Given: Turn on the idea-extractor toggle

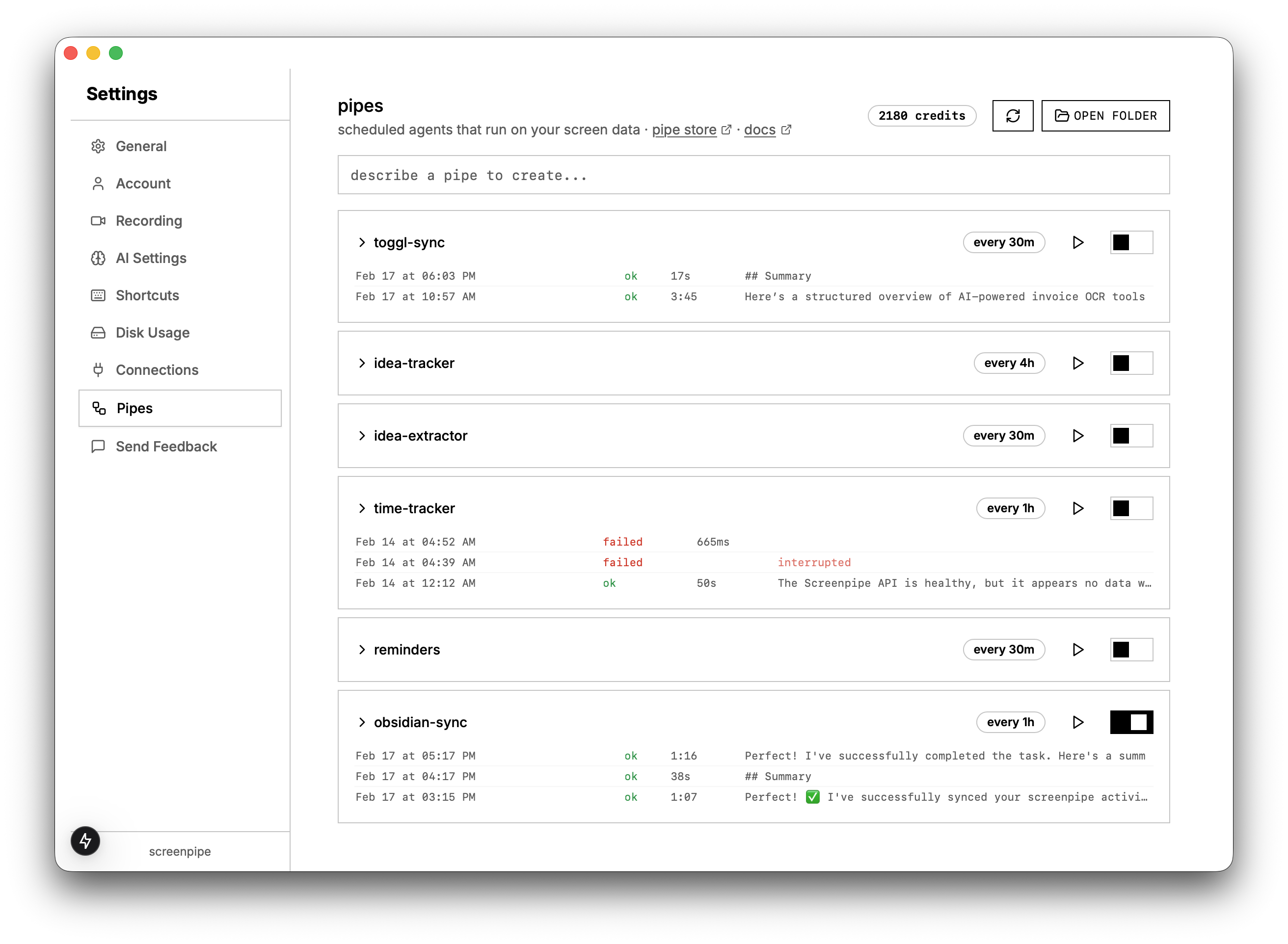Looking at the screenshot, I should (1131, 436).
